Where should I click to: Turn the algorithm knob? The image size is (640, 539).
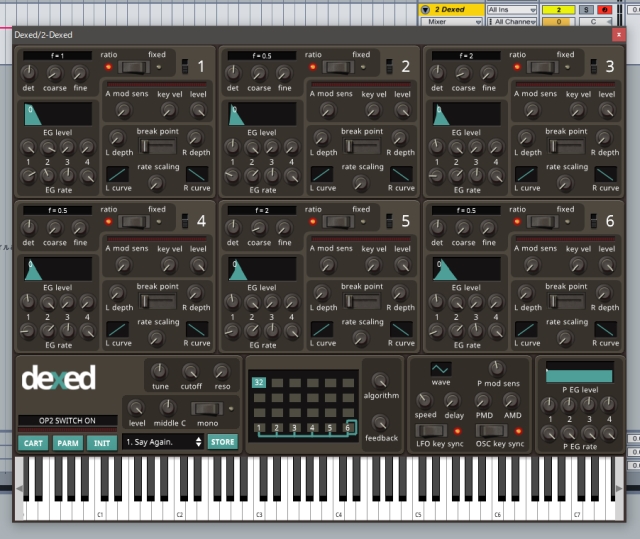tap(380, 380)
